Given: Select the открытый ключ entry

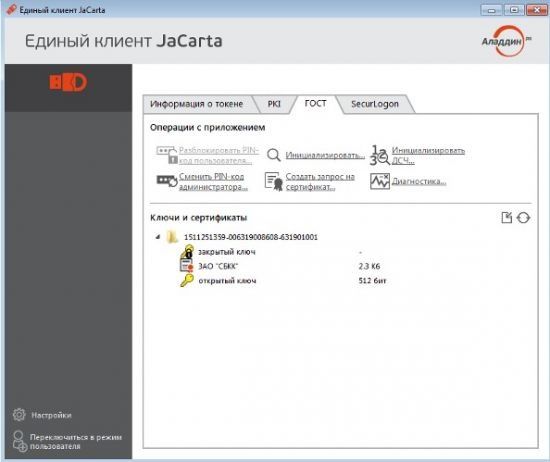Looking at the screenshot, I should point(227,281).
